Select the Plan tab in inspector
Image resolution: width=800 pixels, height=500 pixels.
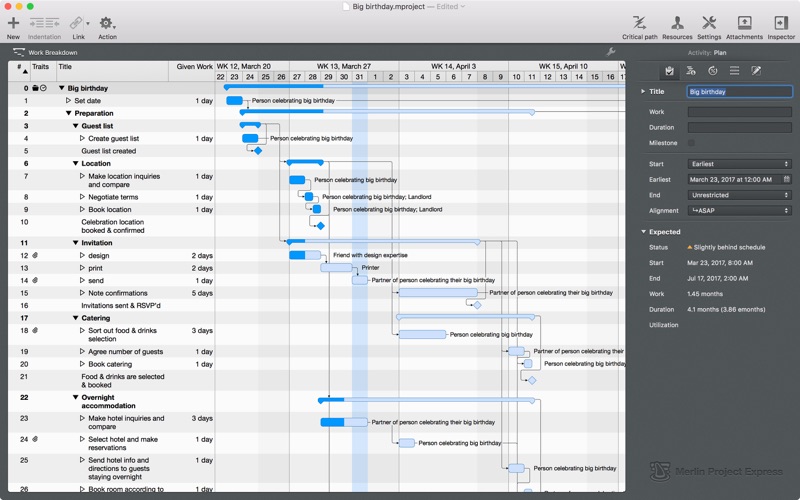[669, 71]
